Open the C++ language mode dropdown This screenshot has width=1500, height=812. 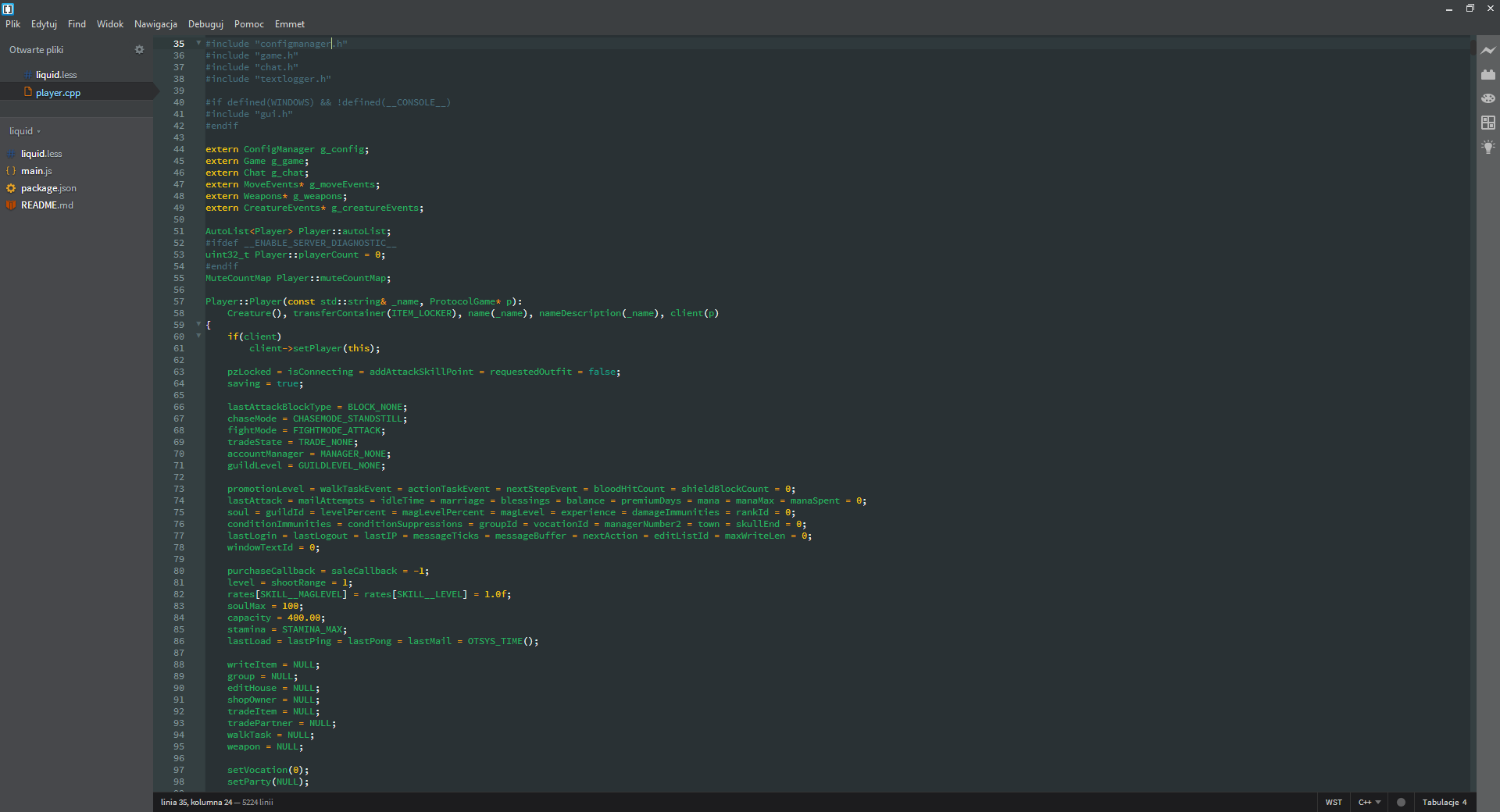[x=1369, y=802]
